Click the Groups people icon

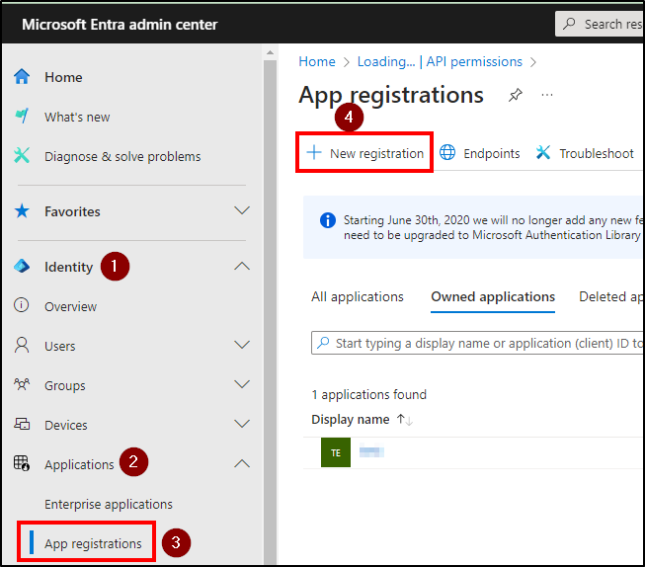[x=22, y=384]
